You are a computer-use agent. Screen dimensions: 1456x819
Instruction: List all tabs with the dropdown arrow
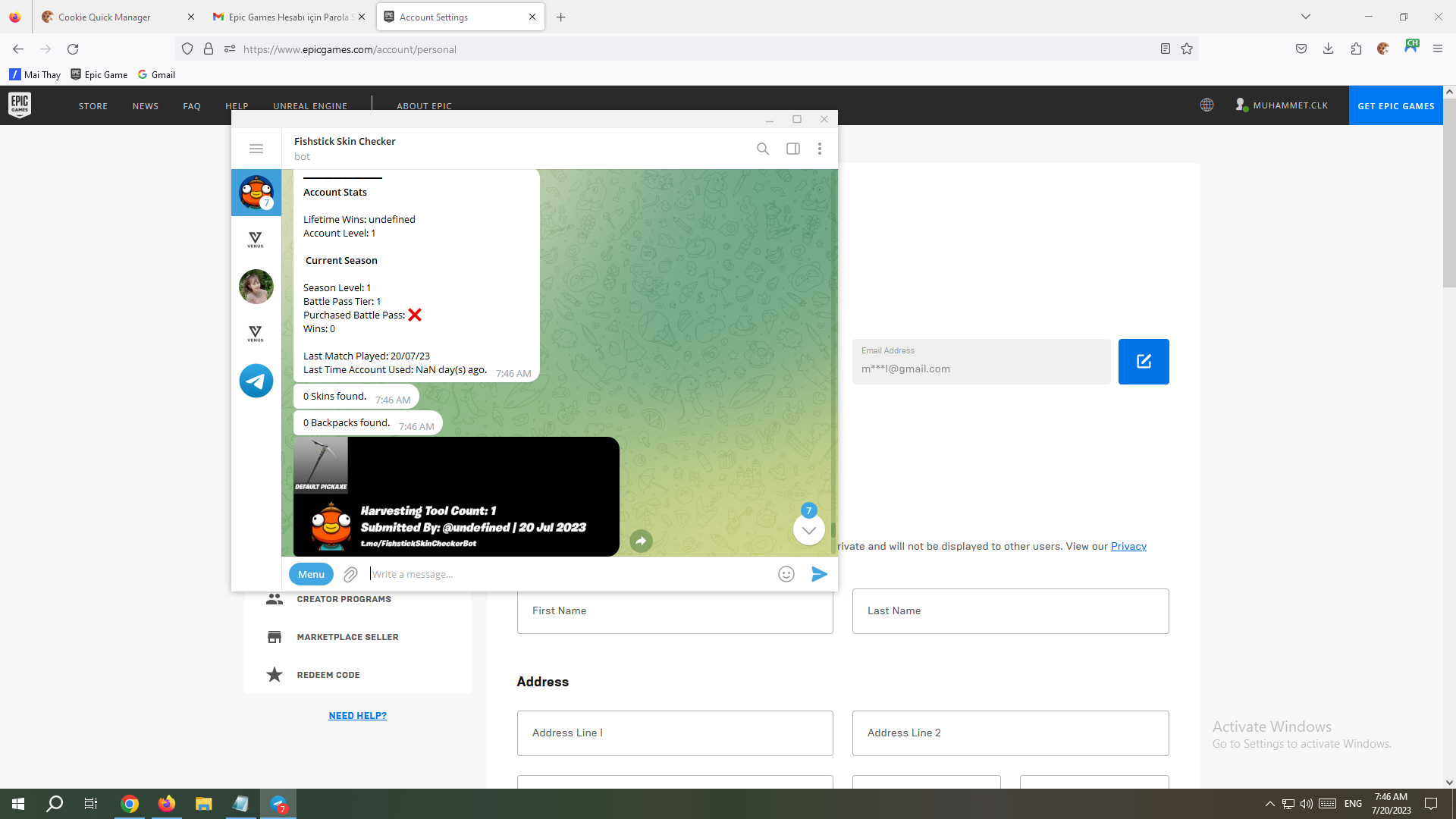click(x=1306, y=17)
